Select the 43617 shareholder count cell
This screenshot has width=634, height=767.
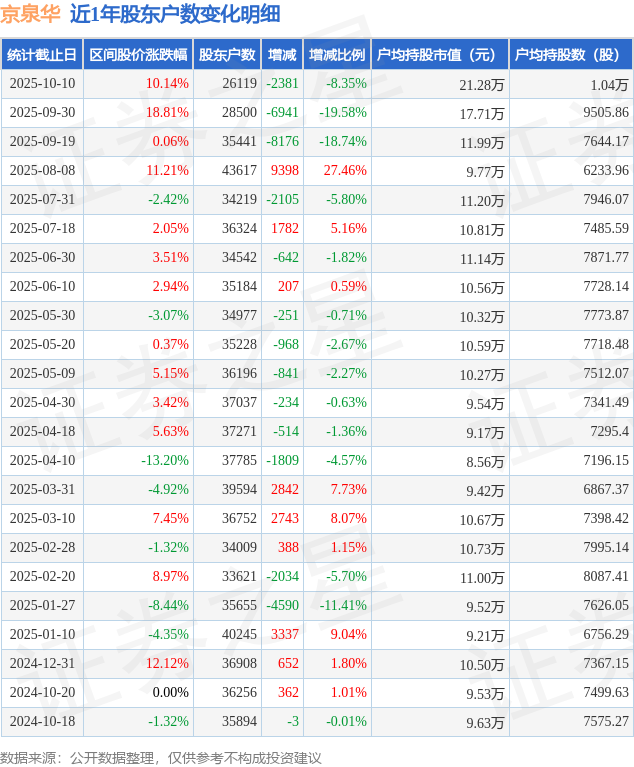pos(239,171)
